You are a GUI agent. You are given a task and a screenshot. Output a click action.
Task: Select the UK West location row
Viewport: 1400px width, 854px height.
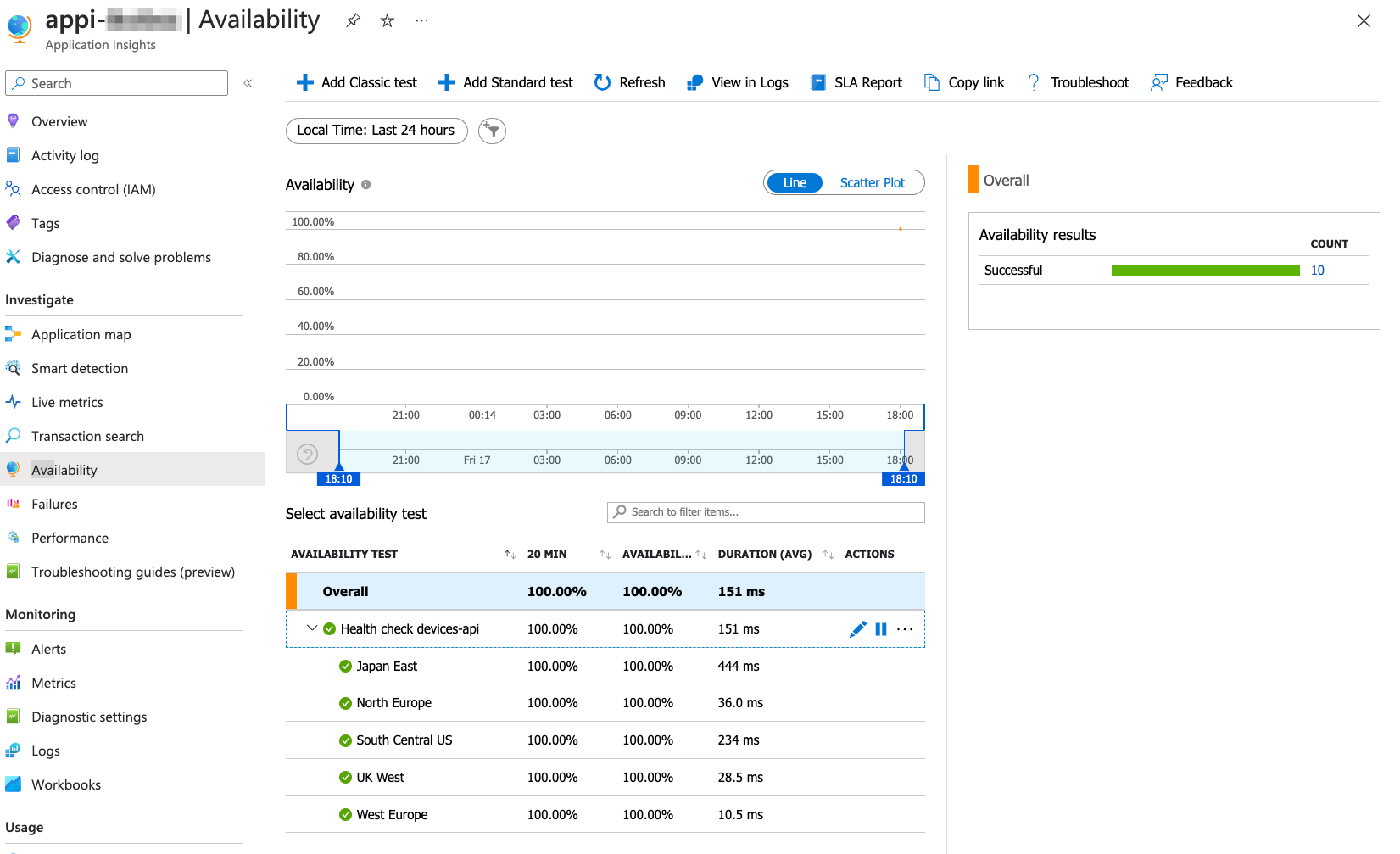point(605,778)
